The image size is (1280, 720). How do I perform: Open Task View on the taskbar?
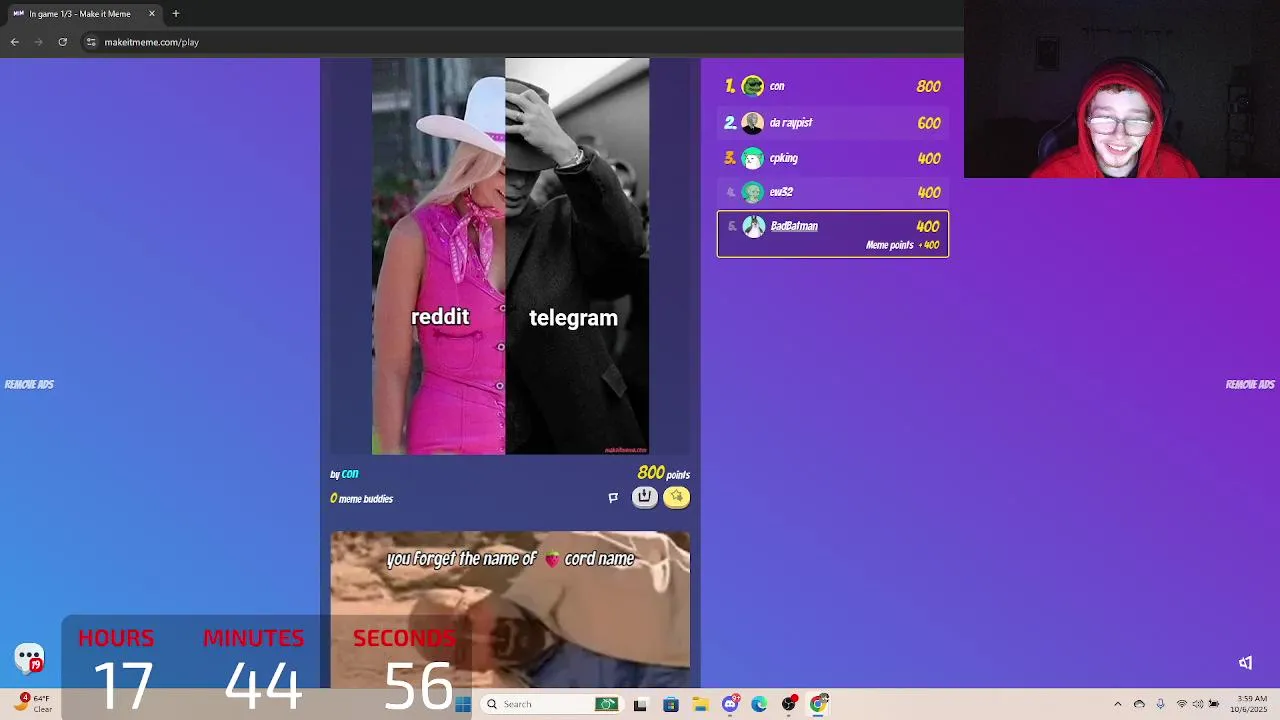pyautogui.click(x=640, y=704)
